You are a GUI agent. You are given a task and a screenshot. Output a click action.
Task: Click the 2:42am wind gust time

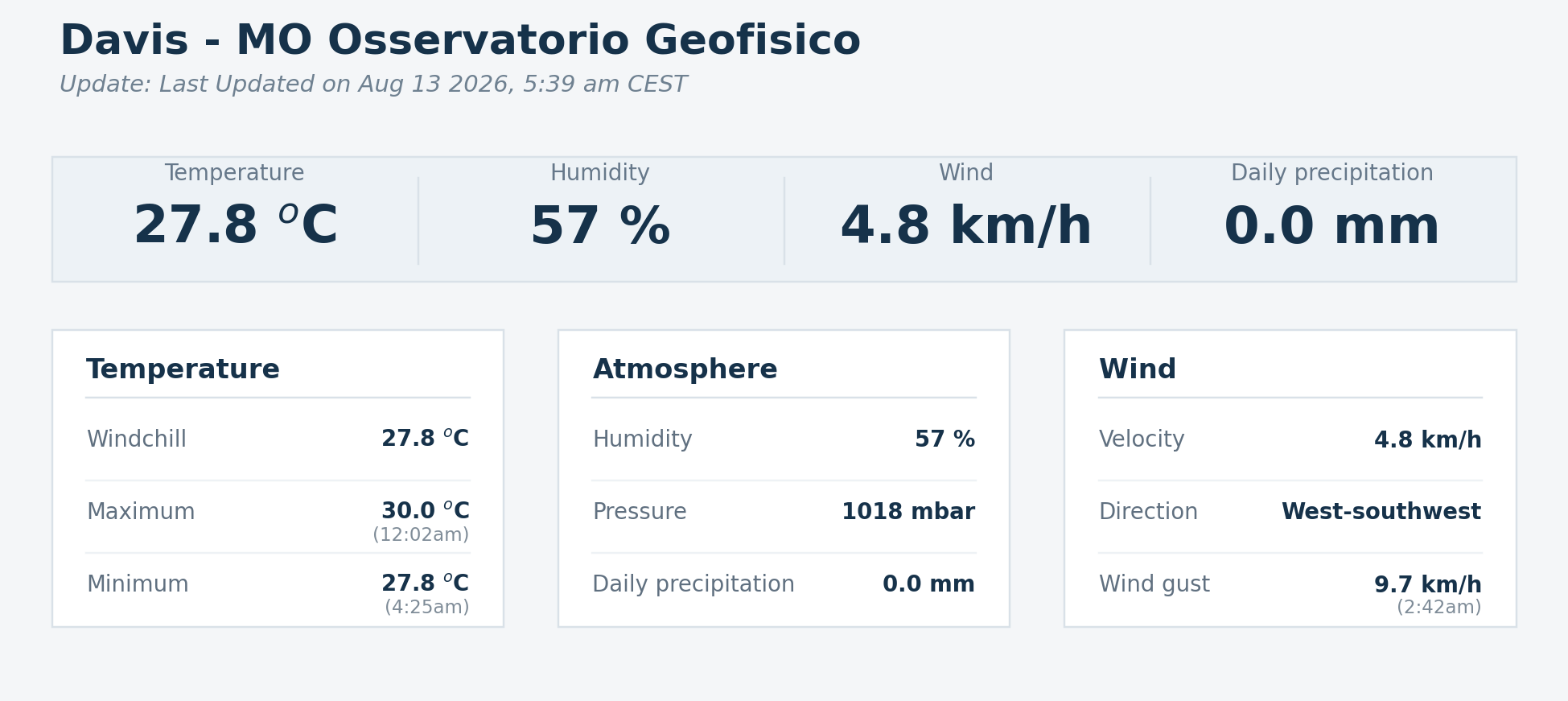1438,608
